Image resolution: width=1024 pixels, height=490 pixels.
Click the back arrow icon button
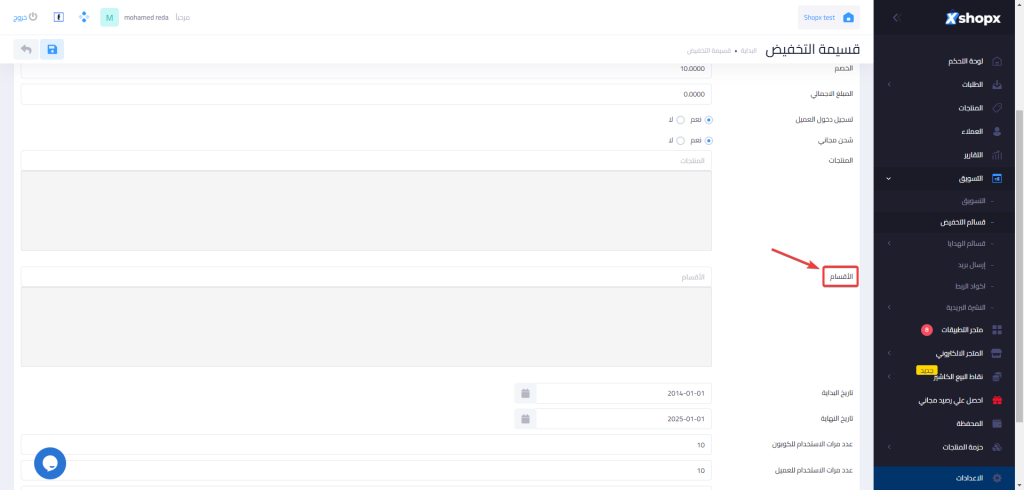click(x=25, y=49)
